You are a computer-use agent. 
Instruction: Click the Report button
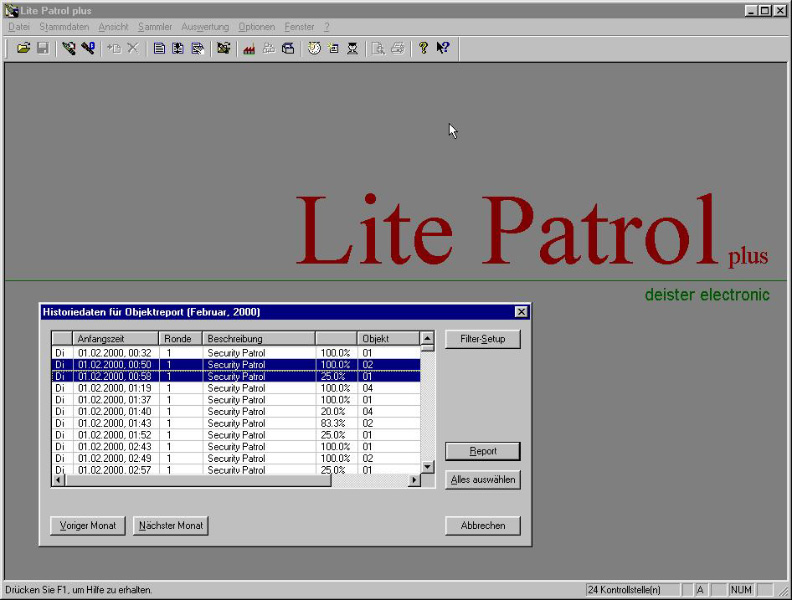(x=482, y=451)
